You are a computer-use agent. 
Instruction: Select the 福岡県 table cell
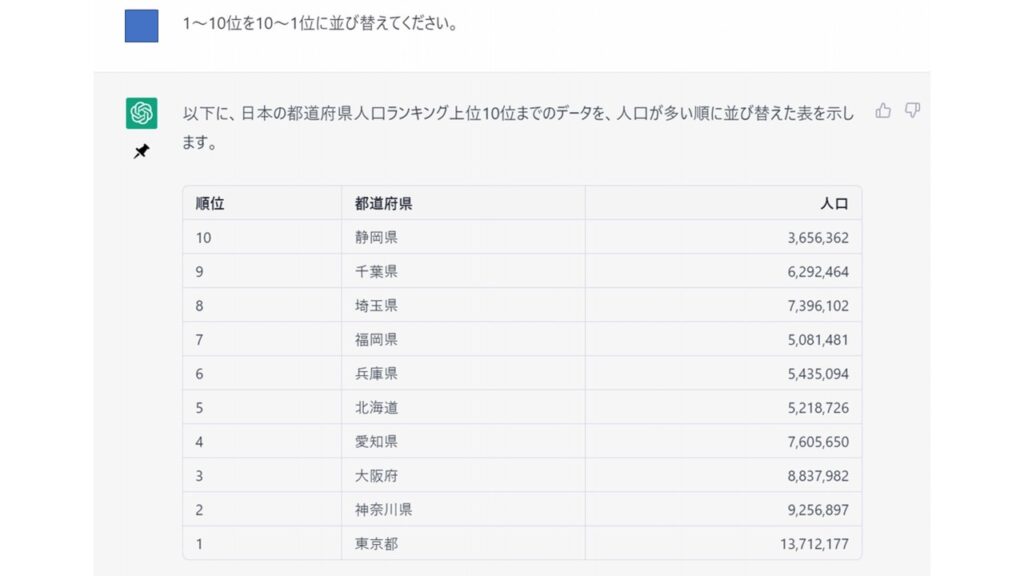(x=377, y=340)
